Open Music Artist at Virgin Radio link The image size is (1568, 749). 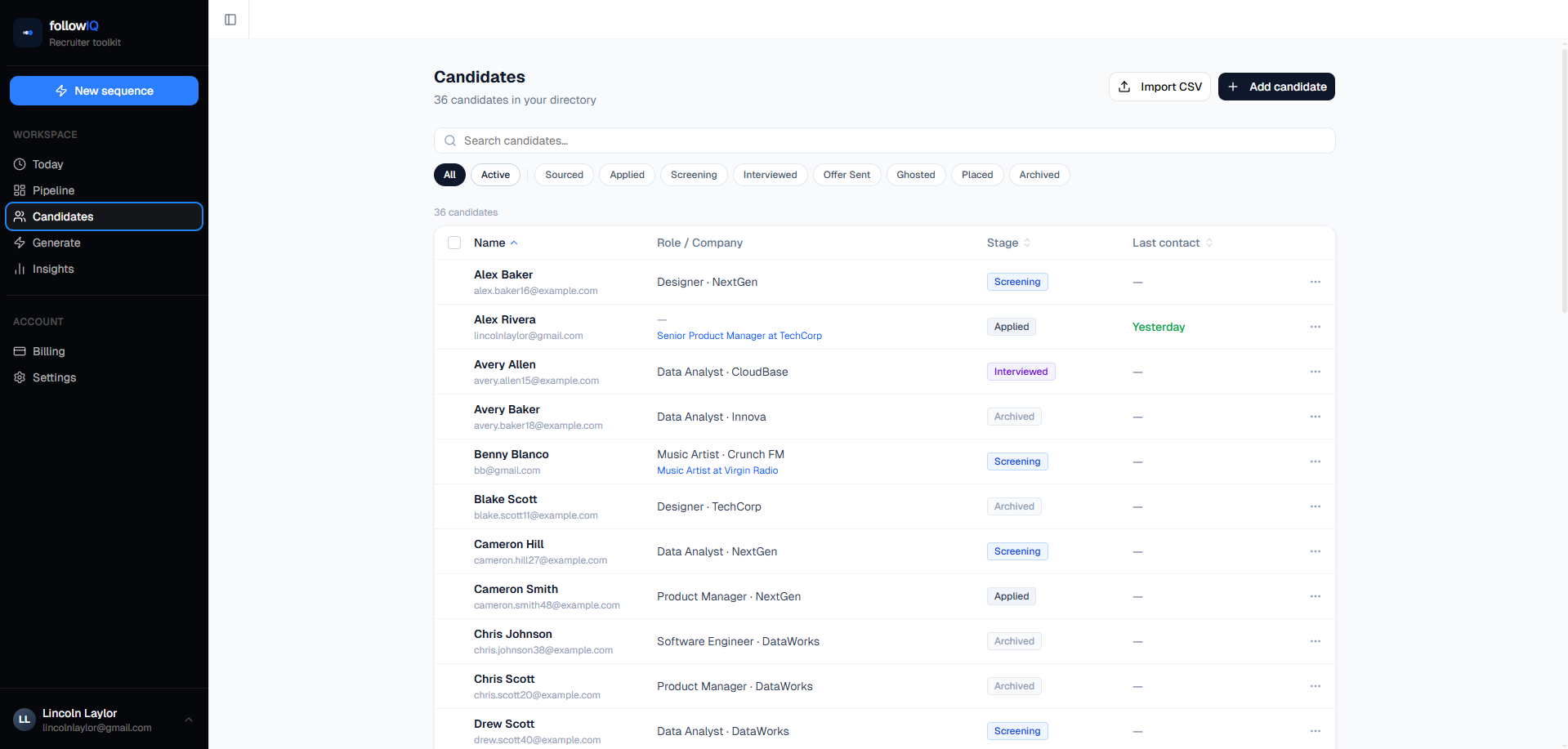717,470
